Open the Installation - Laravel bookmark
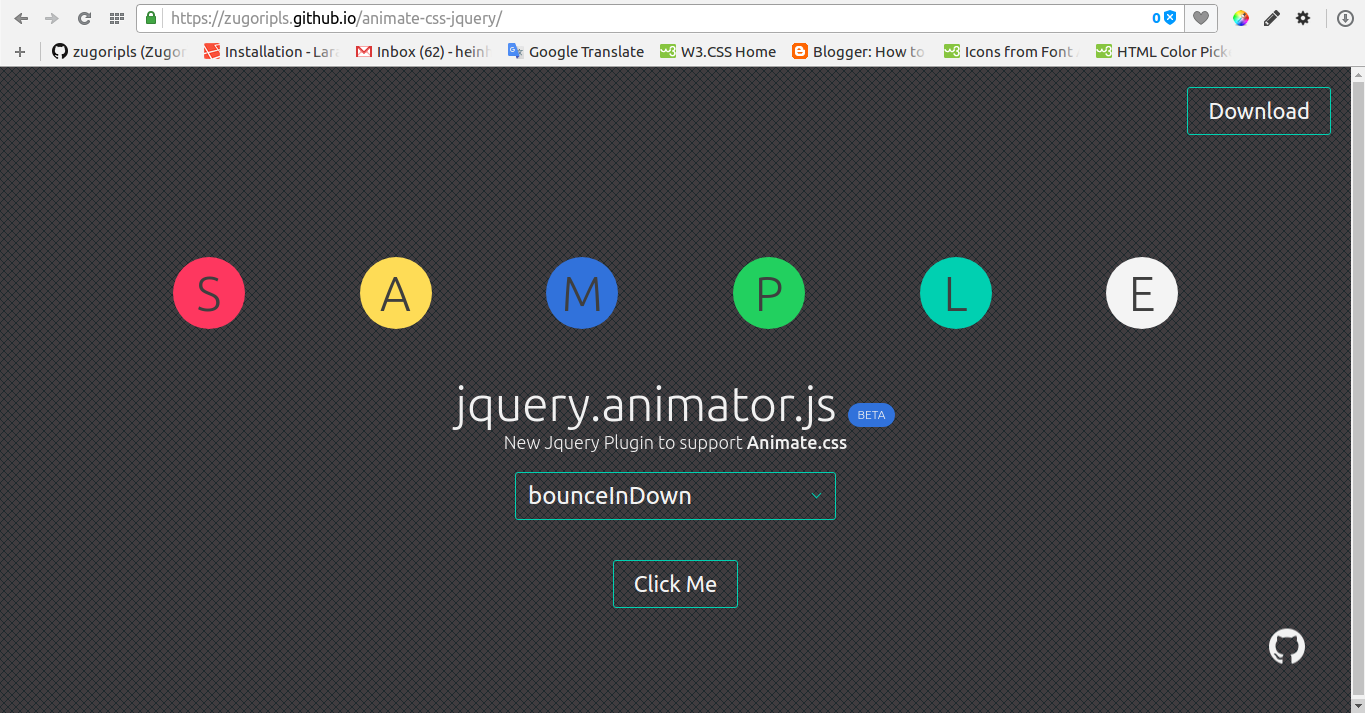 (x=271, y=52)
